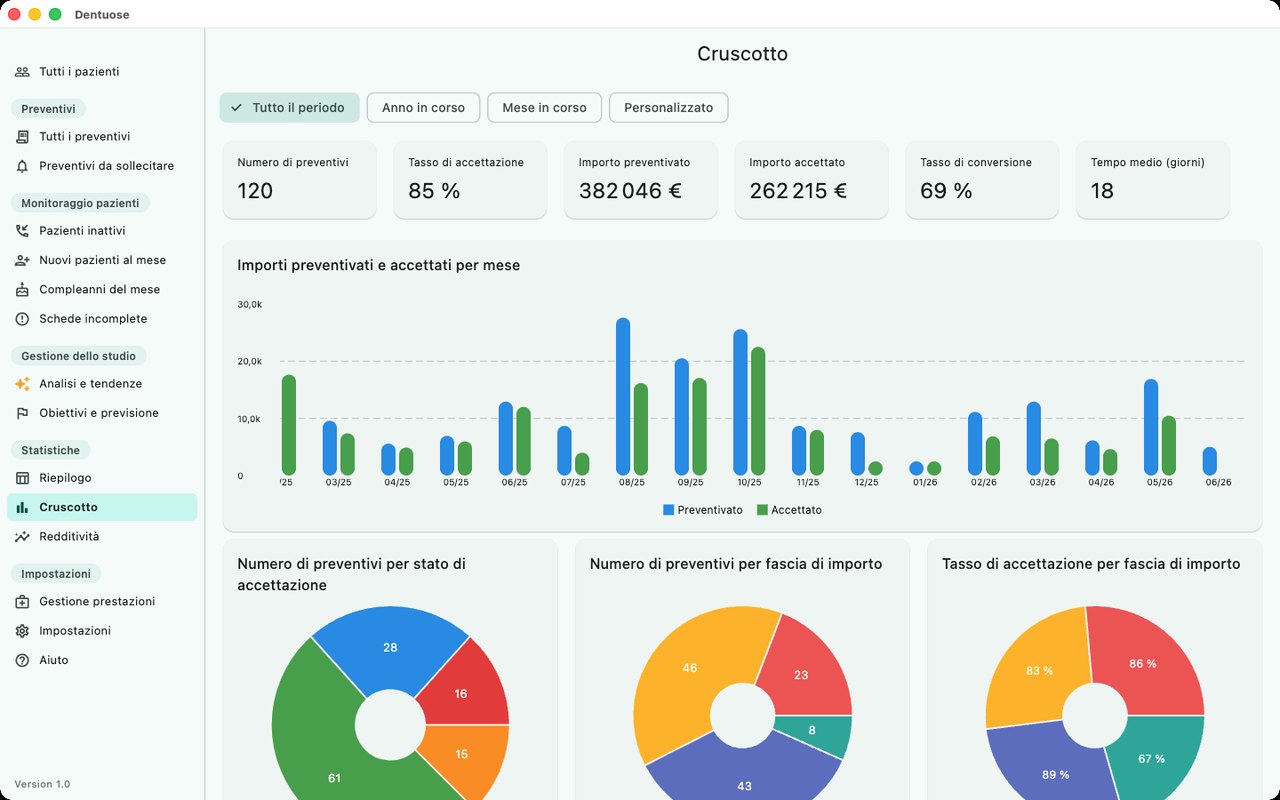
Task: Open Gestione prestazioni settings
Action: (102, 602)
